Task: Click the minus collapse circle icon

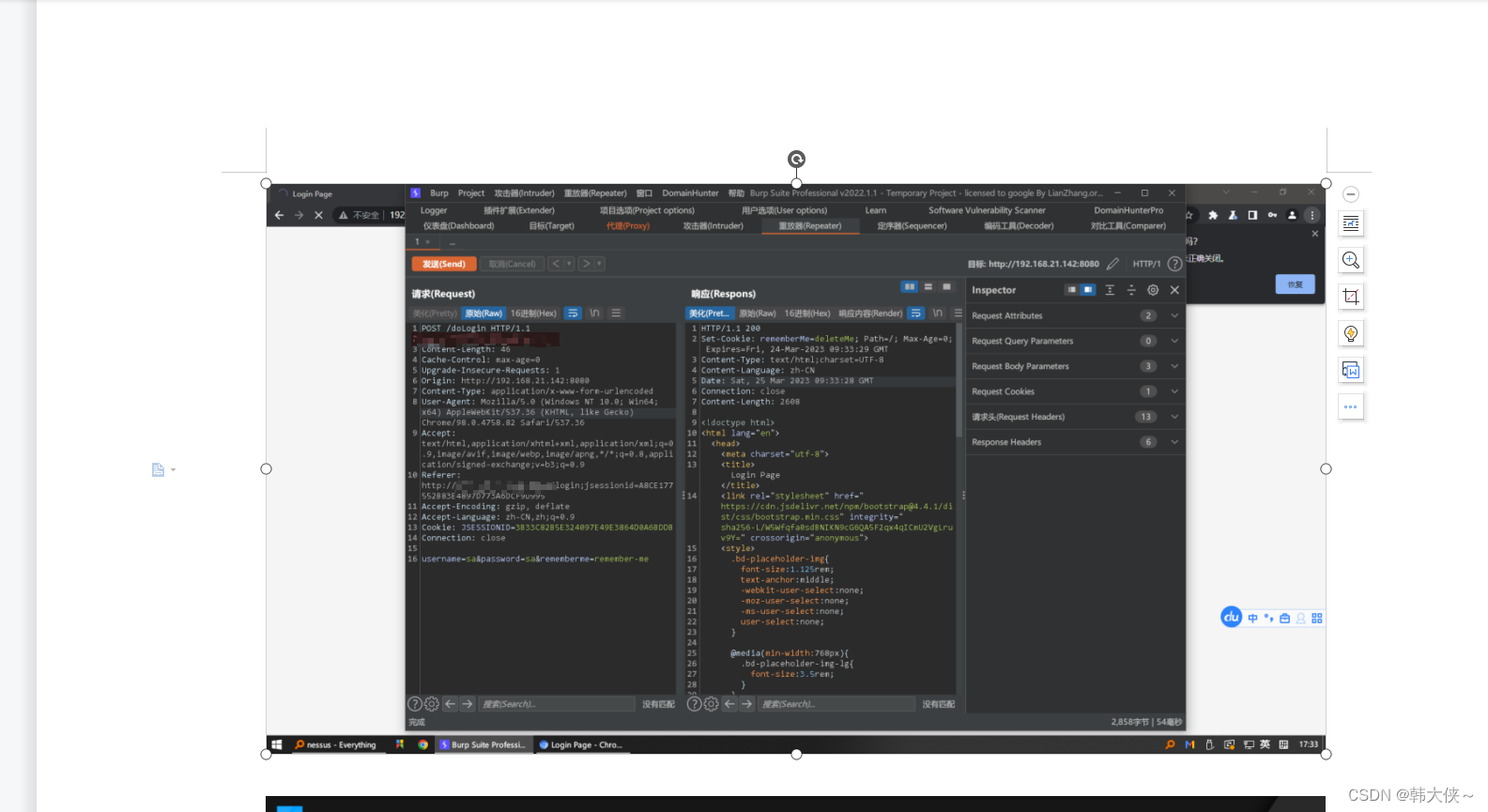Action: [x=1351, y=194]
